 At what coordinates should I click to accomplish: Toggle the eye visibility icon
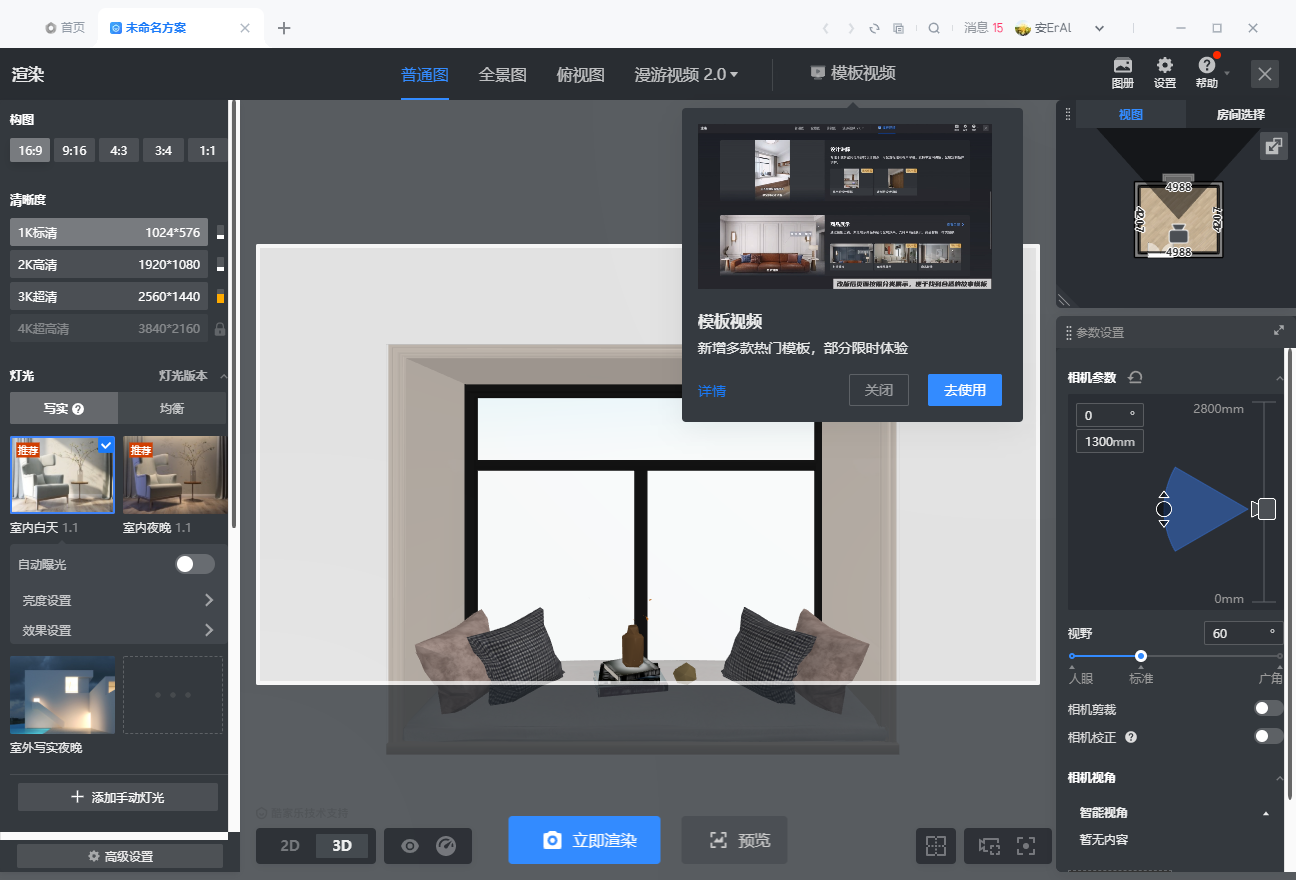coord(410,846)
